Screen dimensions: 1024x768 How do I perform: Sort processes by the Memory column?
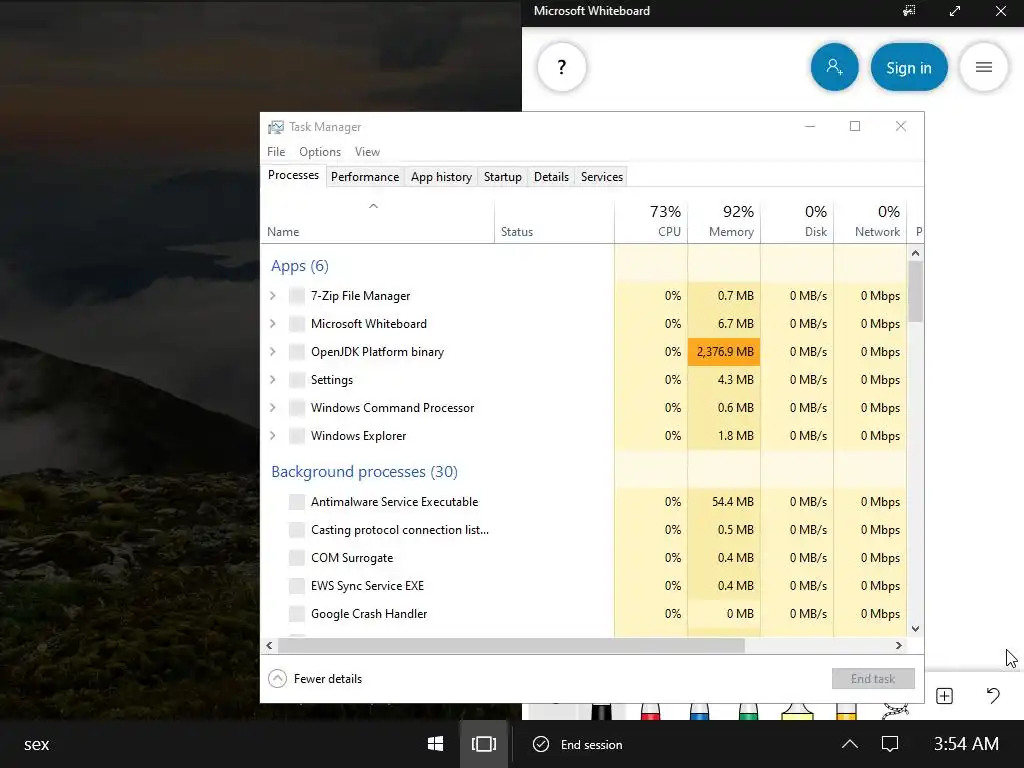point(724,221)
